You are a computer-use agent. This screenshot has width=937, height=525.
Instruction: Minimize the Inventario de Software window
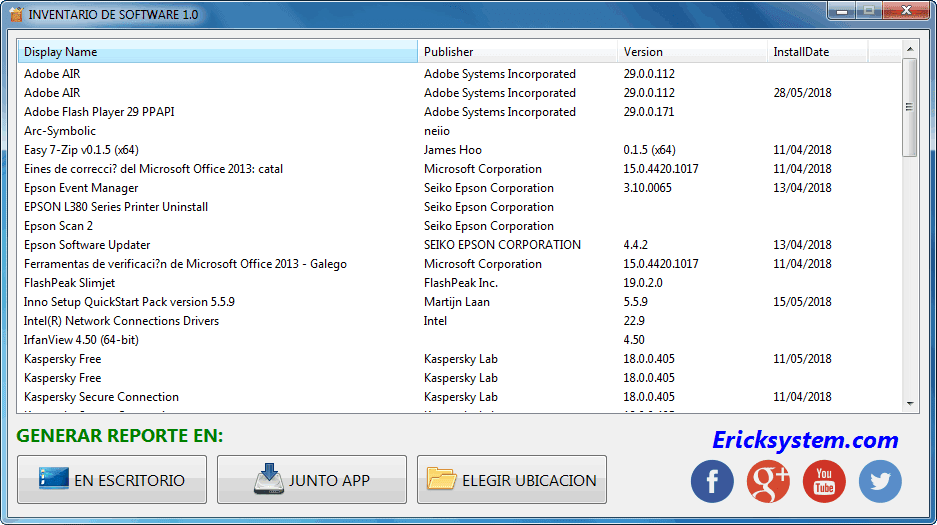[x=842, y=11]
